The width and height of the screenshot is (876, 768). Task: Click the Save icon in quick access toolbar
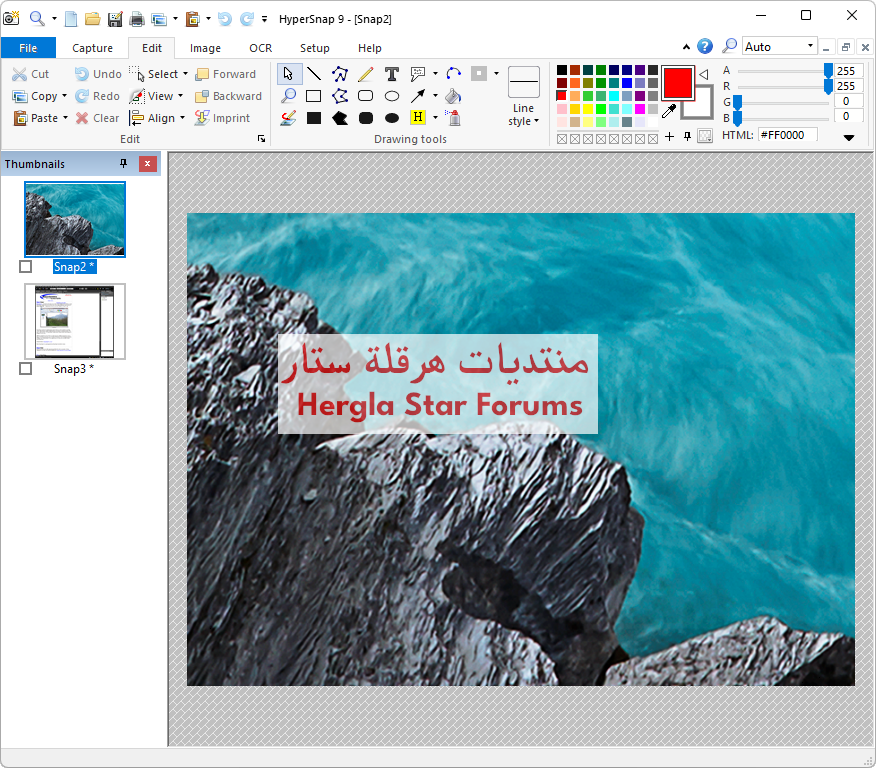[x=115, y=19]
